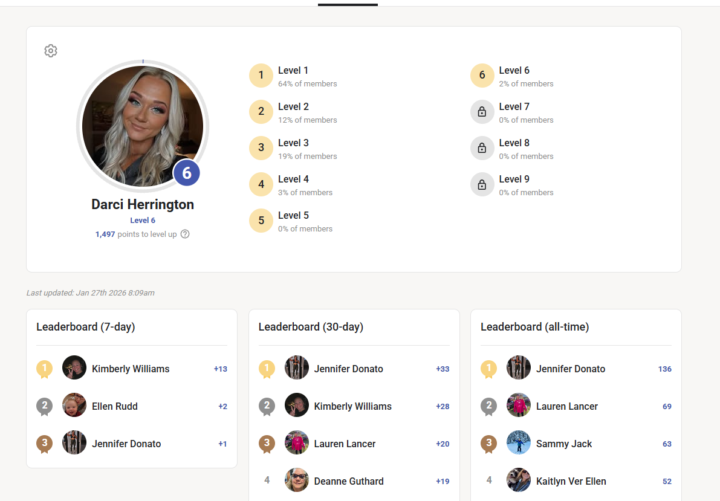720x501 pixels.
Task: Open Kimberly Williams name in 30-day leaderboard
Action: [x=353, y=406]
